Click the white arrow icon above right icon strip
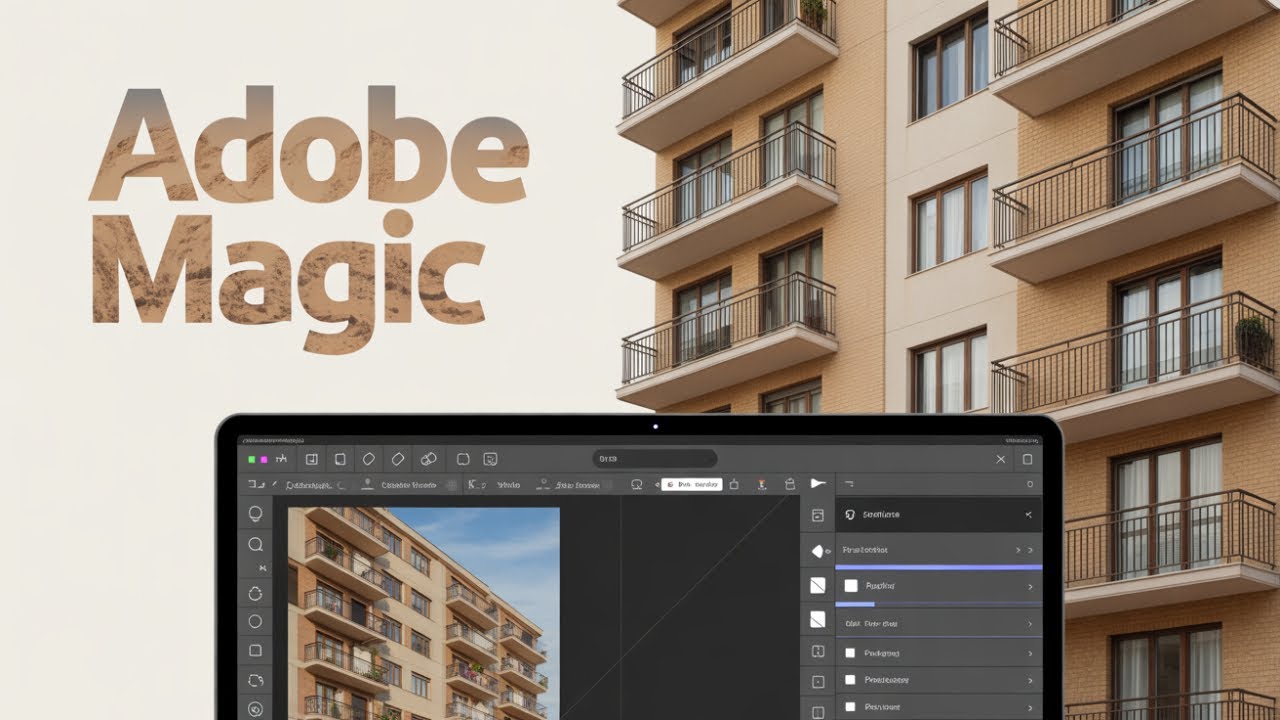Screen dimensions: 1280x720 pyautogui.click(x=818, y=484)
